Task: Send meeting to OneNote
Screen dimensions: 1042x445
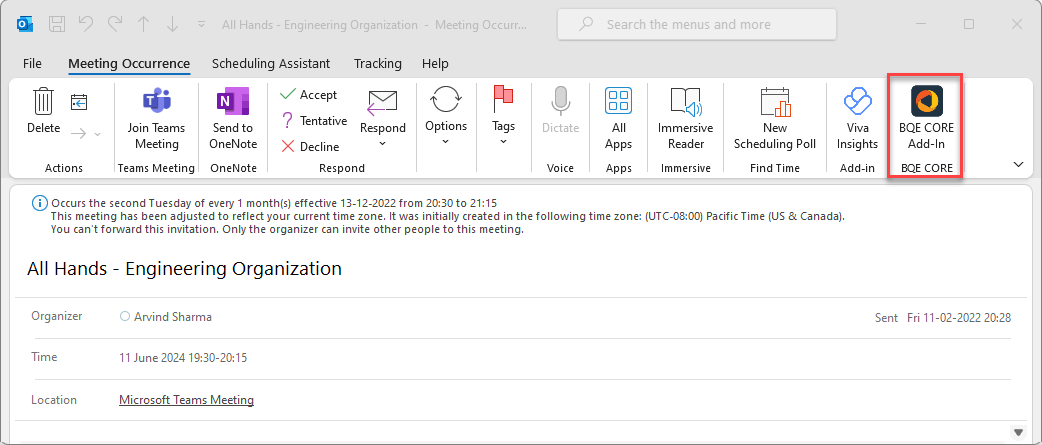Action: tap(233, 120)
